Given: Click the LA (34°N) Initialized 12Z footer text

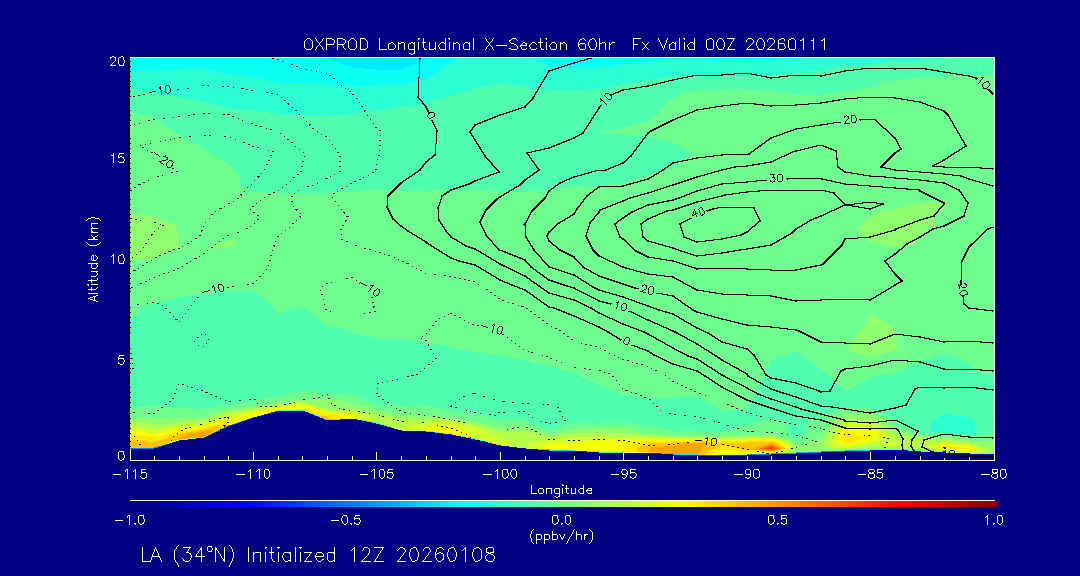Looking at the screenshot, I should [x=318, y=556].
